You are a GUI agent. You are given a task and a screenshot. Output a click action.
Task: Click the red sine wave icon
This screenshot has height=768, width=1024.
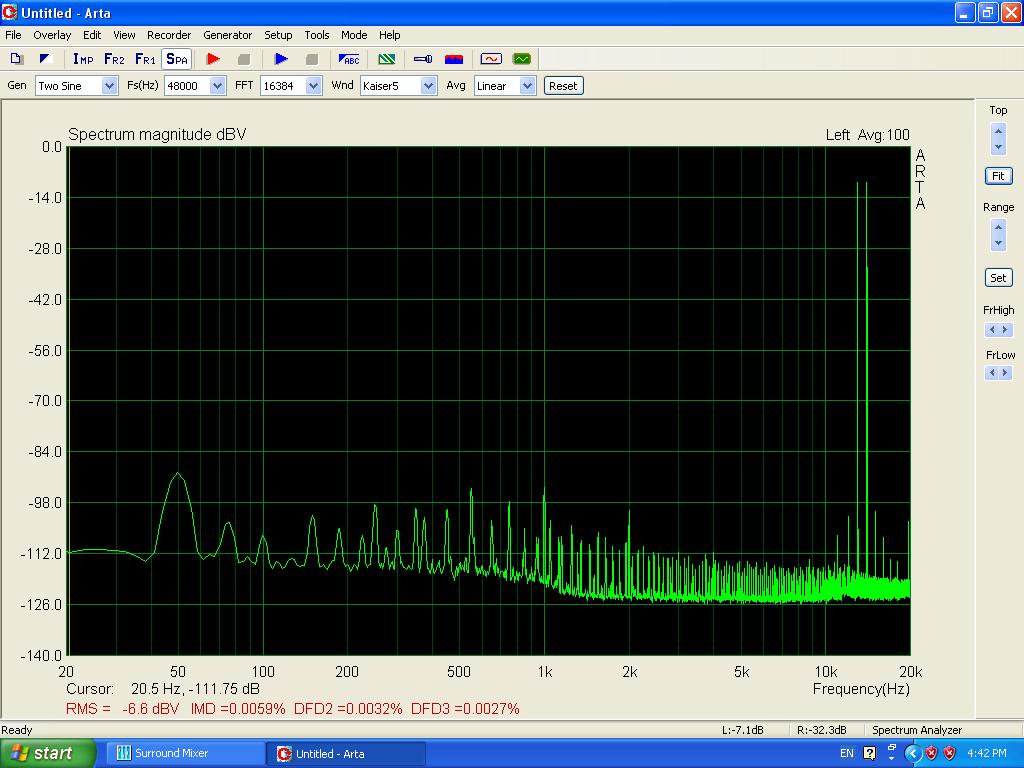(491, 59)
